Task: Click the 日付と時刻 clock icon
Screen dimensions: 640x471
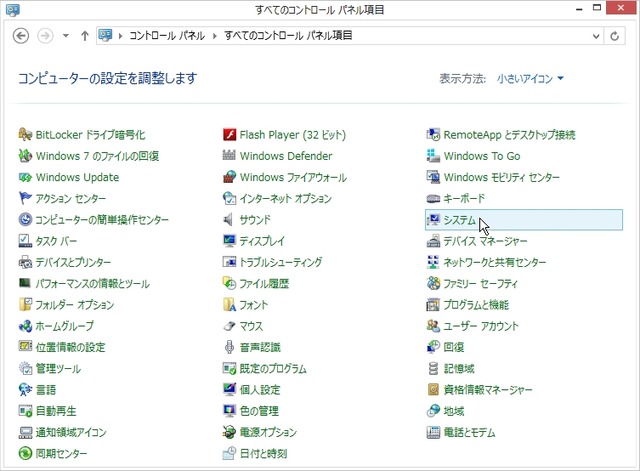Action: click(x=229, y=453)
